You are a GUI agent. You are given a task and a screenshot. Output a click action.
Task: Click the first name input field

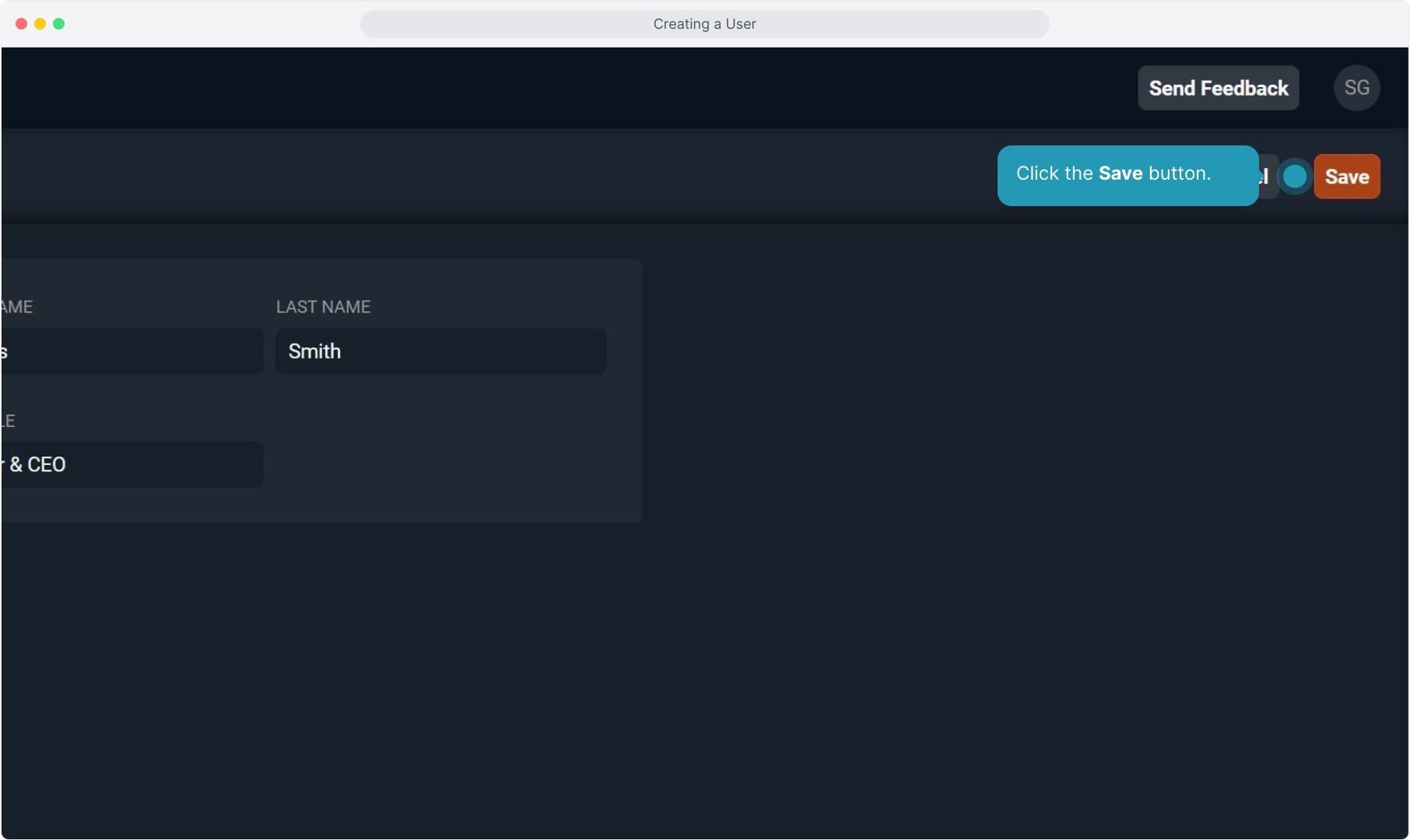(x=132, y=352)
